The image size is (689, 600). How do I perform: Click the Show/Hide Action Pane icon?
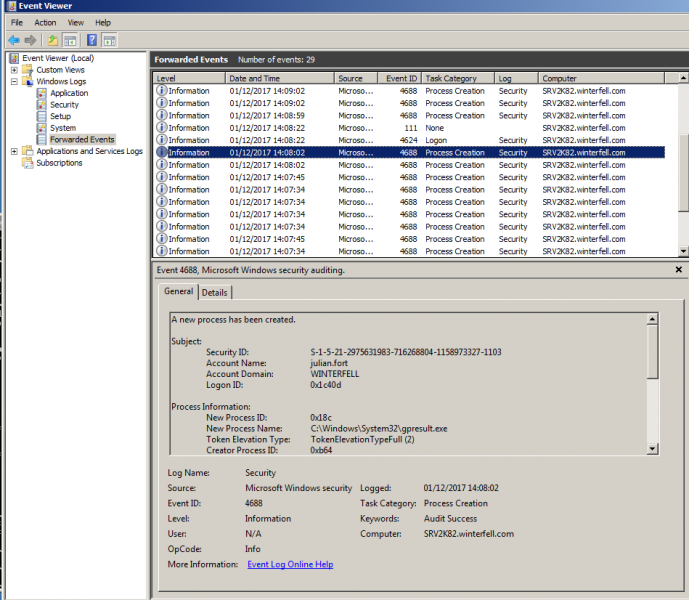tap(109, 40)
